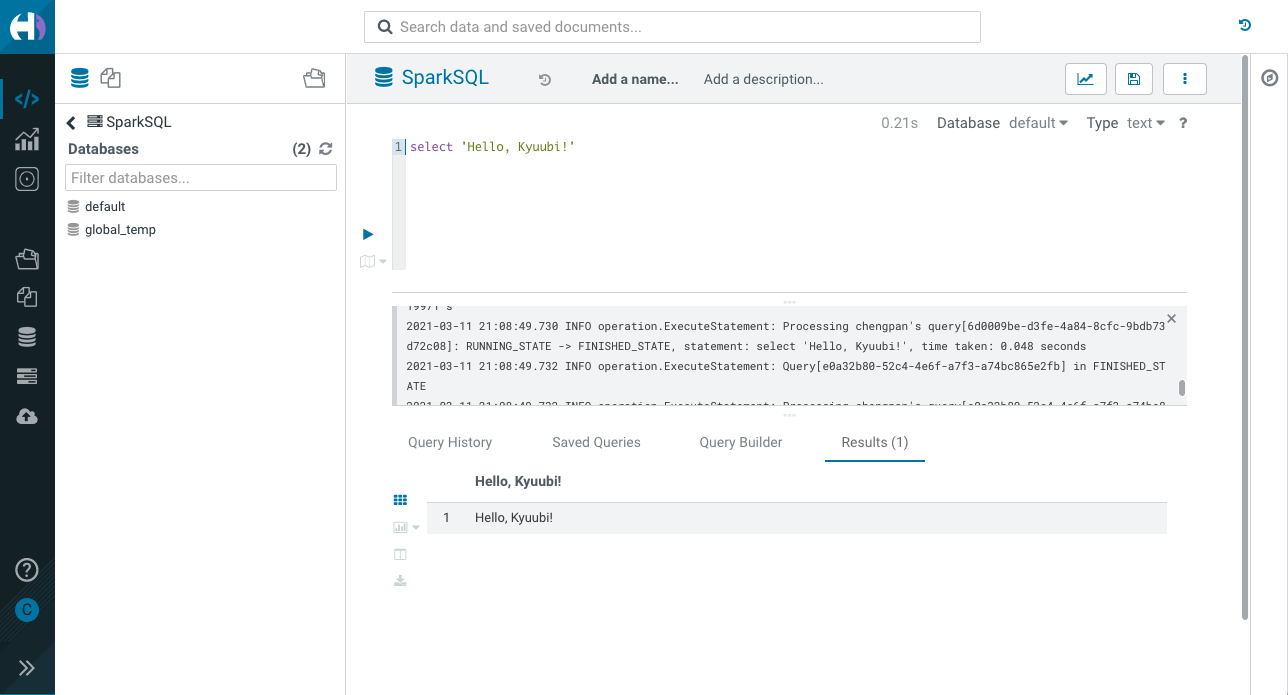The height and width of the screenshot is (695, 1288).
Task: Open the Importer cloud upload icon
Action: click(27, 416)
